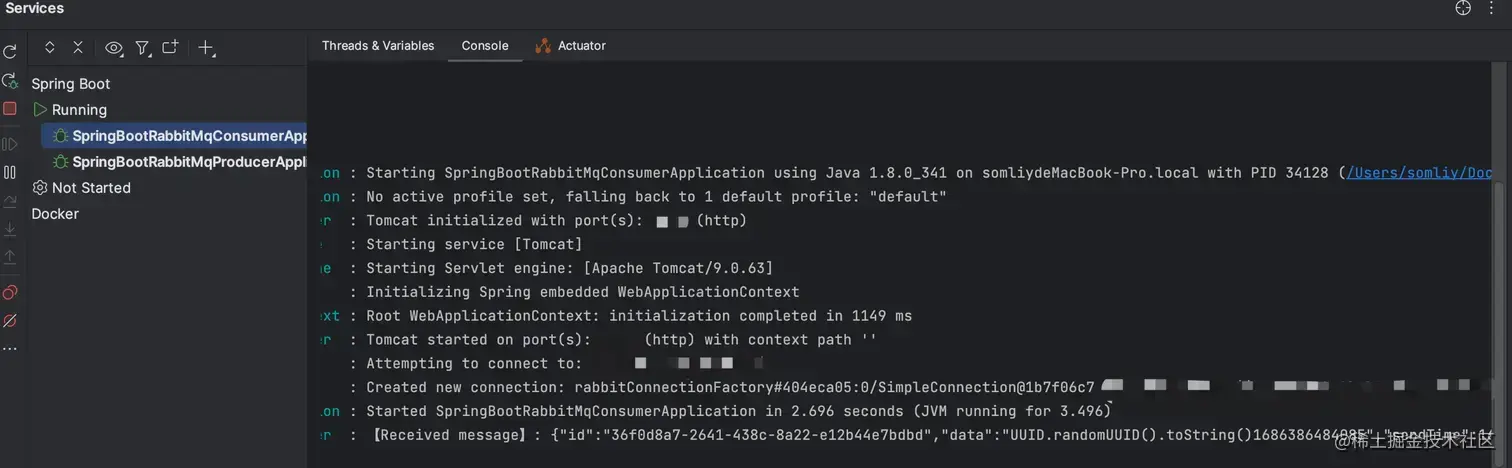The height and width of the screenshot is (468, 1512).
Task: Collapse the Running node in Services tree
Action: coord(40,110)
